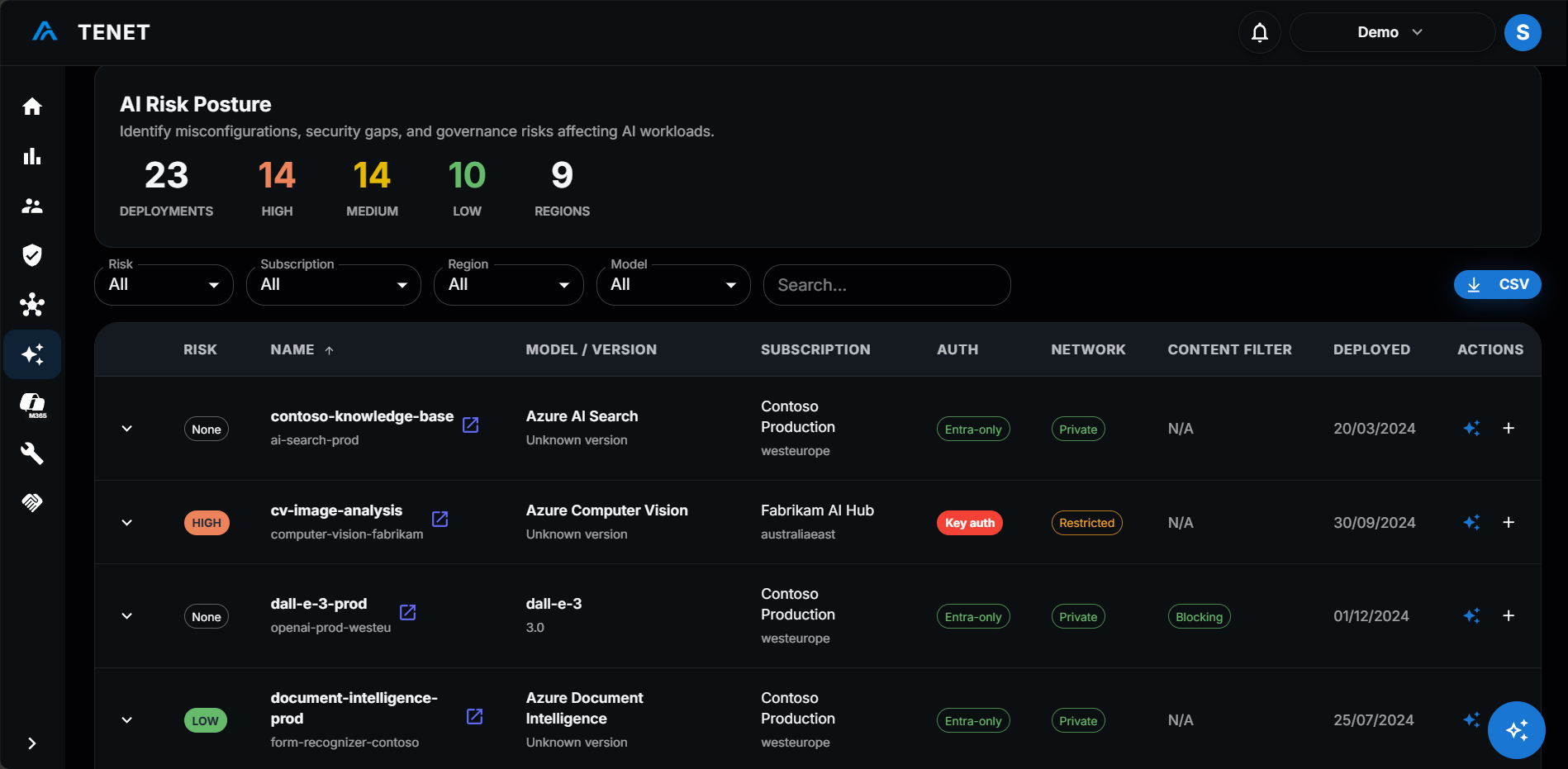Click plus action for dall-e-3-prod row
This screenshot has height=769, width=1568.
coord(1509,615)
